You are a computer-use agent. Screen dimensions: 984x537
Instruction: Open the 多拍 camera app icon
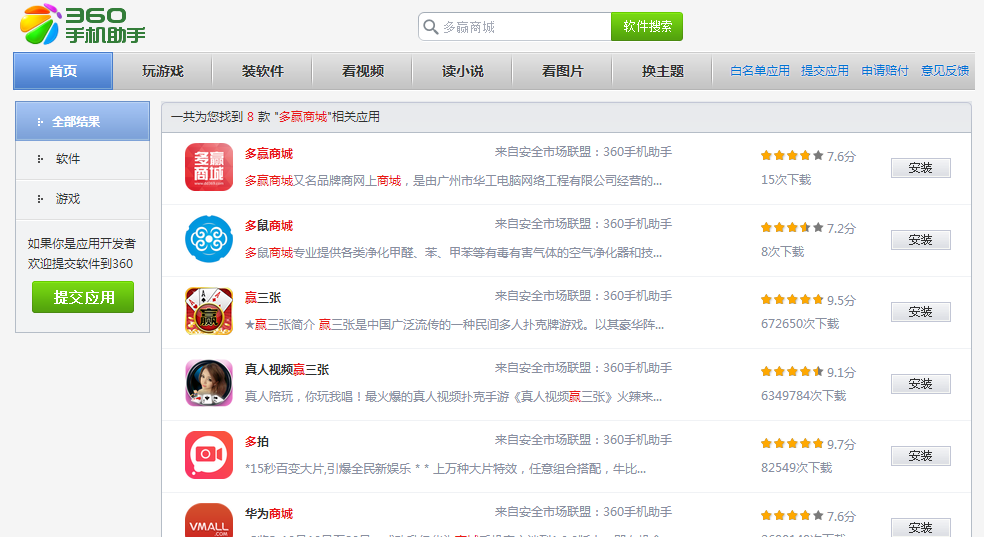[x=209, y=455]
